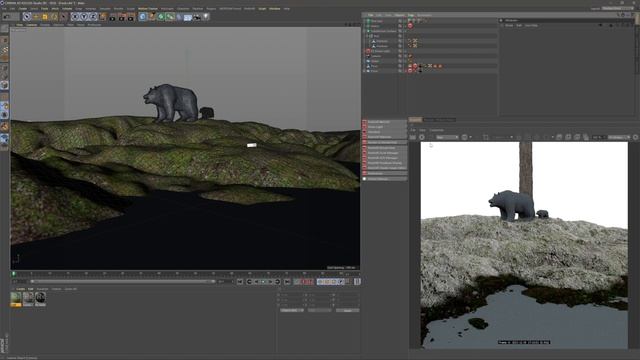Open viewport Display menu
The image size is (640, 360).
coord(45,24)
